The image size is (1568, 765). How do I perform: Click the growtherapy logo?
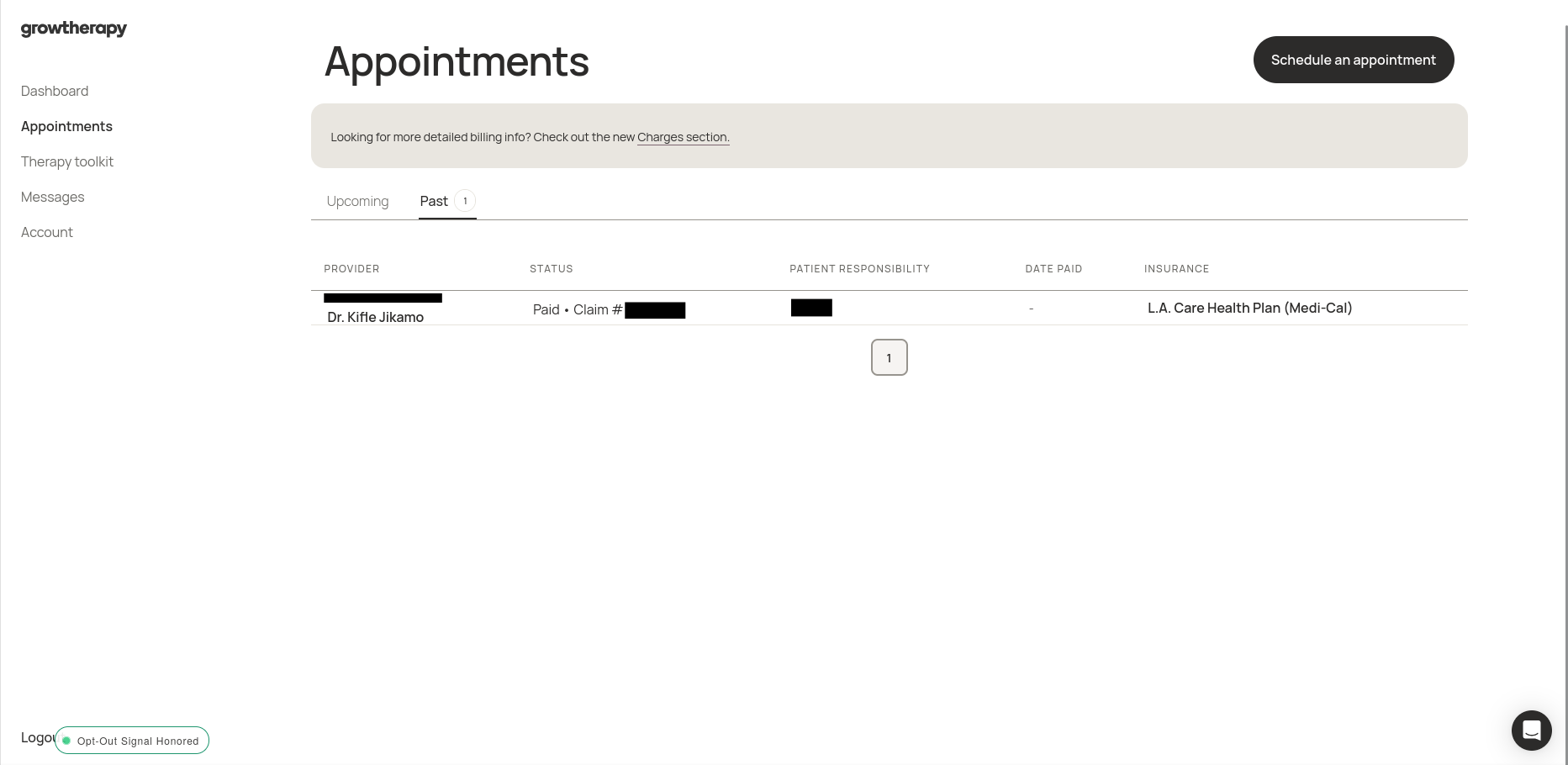tap(74, 29)
